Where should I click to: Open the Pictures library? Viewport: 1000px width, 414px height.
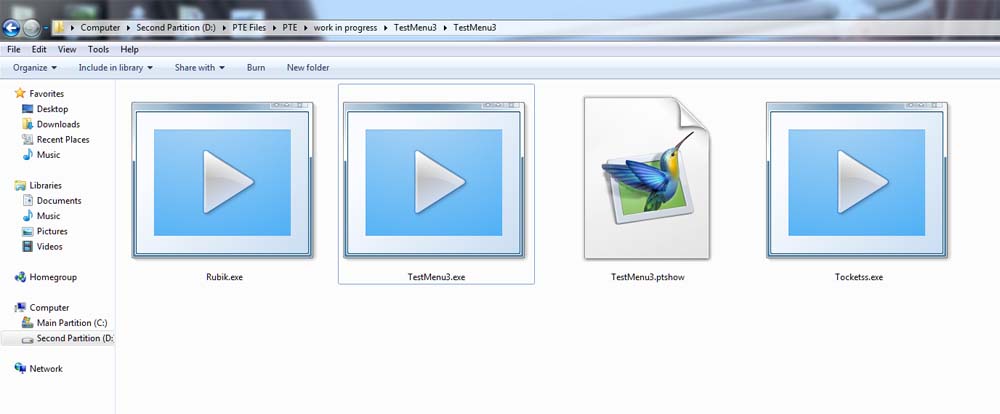[x=52, y=231]
